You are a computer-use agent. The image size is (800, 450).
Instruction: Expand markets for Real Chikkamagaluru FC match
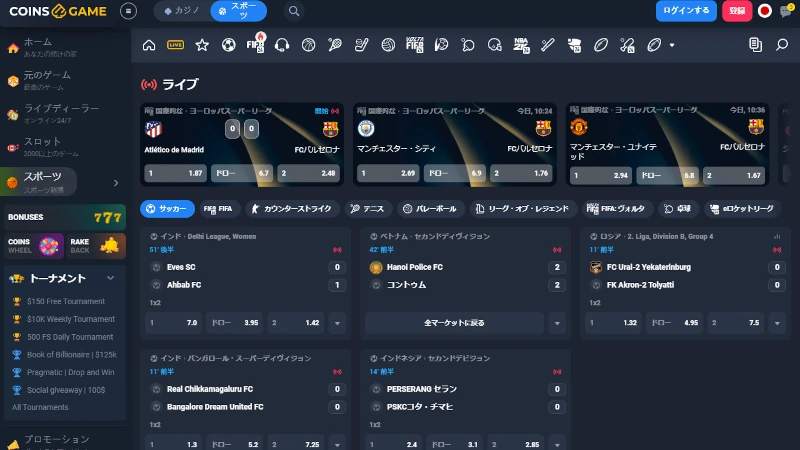coord(337,444)
